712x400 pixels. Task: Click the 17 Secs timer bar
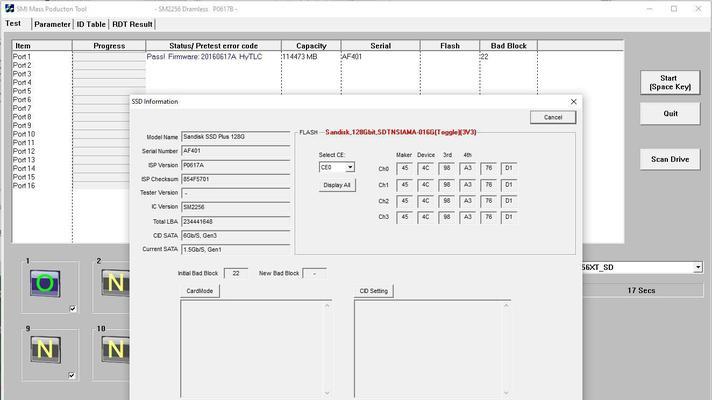click(x=642, y=291)
